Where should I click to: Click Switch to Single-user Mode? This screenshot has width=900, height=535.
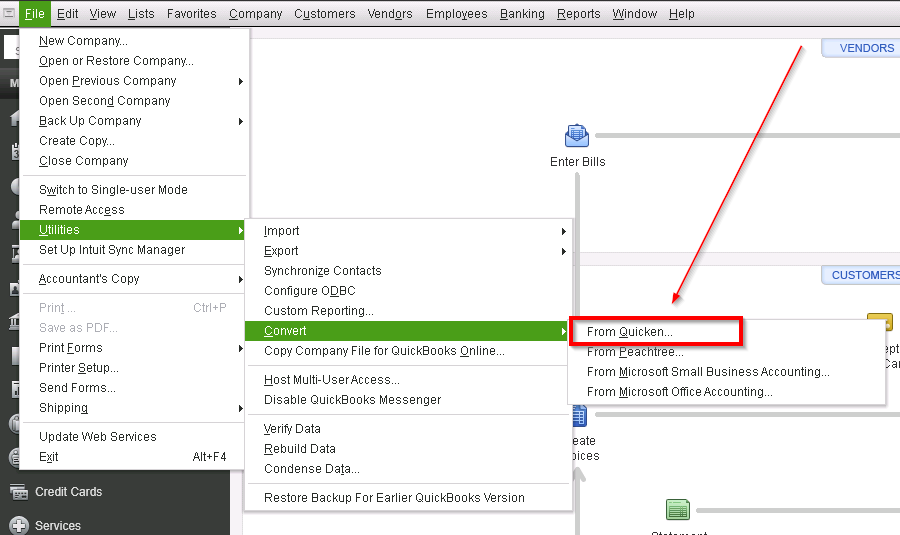click(113, 190)
